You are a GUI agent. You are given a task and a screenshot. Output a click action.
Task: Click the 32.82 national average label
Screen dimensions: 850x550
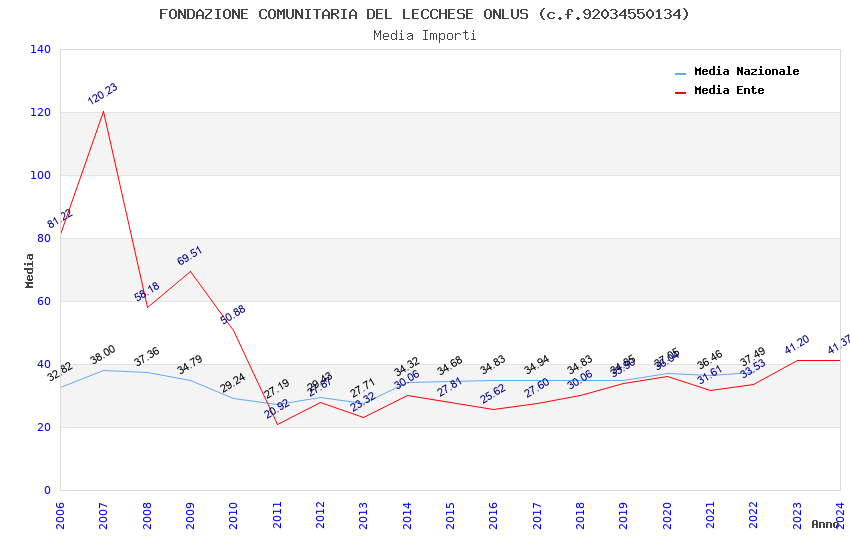[x=60, y=372]
